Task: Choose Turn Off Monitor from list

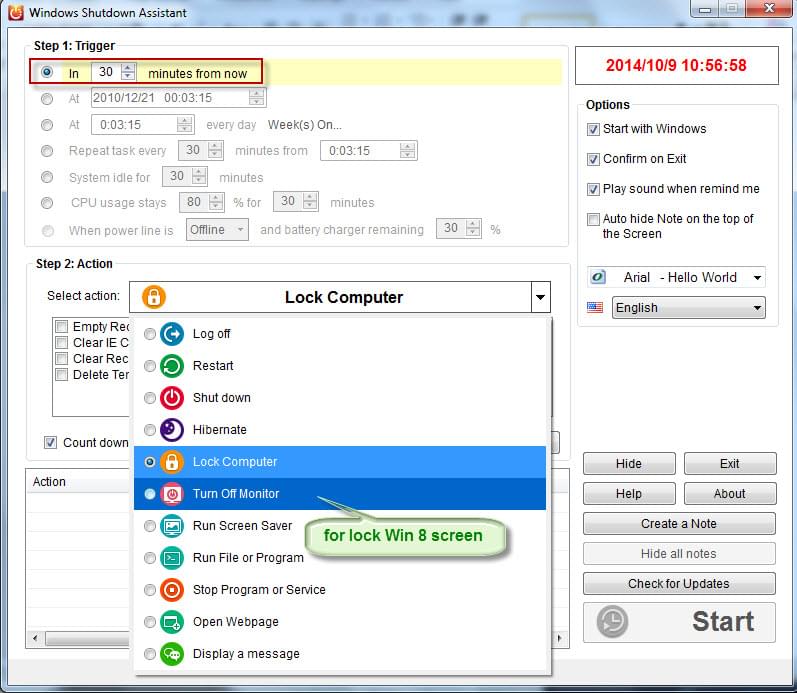Action: pos(236,494)
